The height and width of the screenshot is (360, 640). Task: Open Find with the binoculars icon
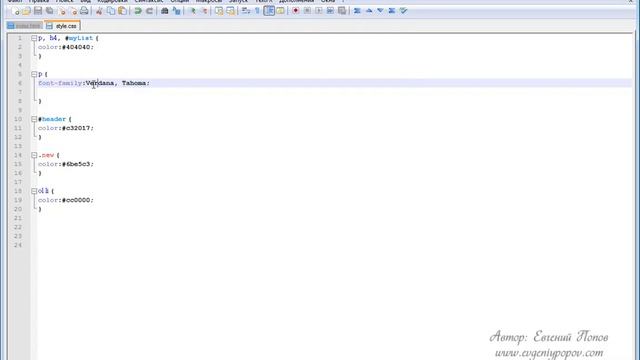(x=164, y=11)
